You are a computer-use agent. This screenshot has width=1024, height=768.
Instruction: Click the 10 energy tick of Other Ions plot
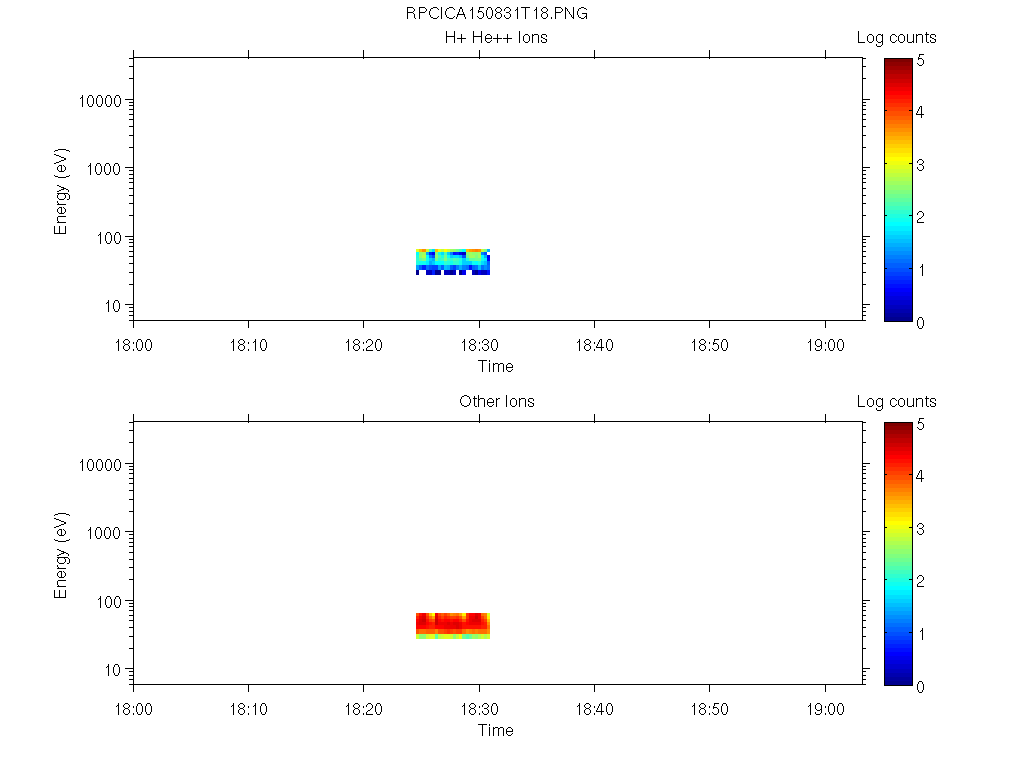113,670
